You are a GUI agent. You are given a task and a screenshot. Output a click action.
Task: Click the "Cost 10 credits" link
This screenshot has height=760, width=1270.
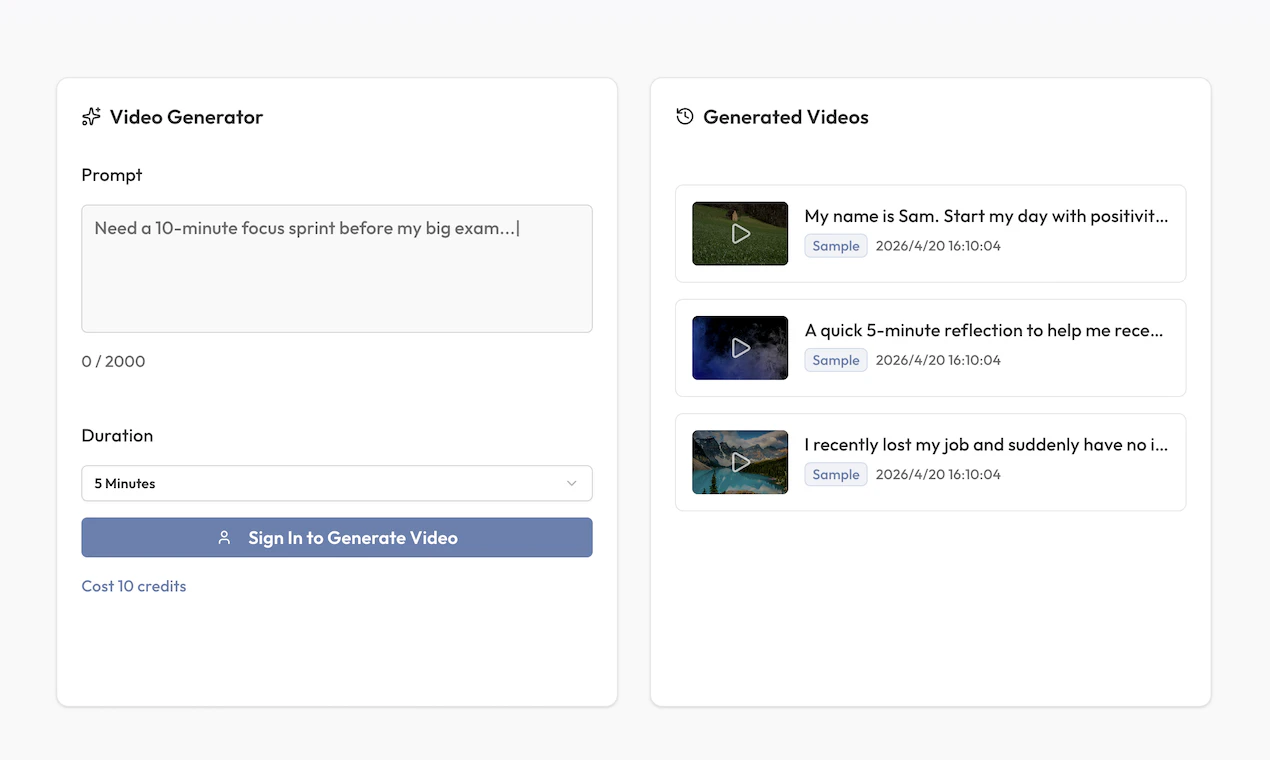click(133, 586)
